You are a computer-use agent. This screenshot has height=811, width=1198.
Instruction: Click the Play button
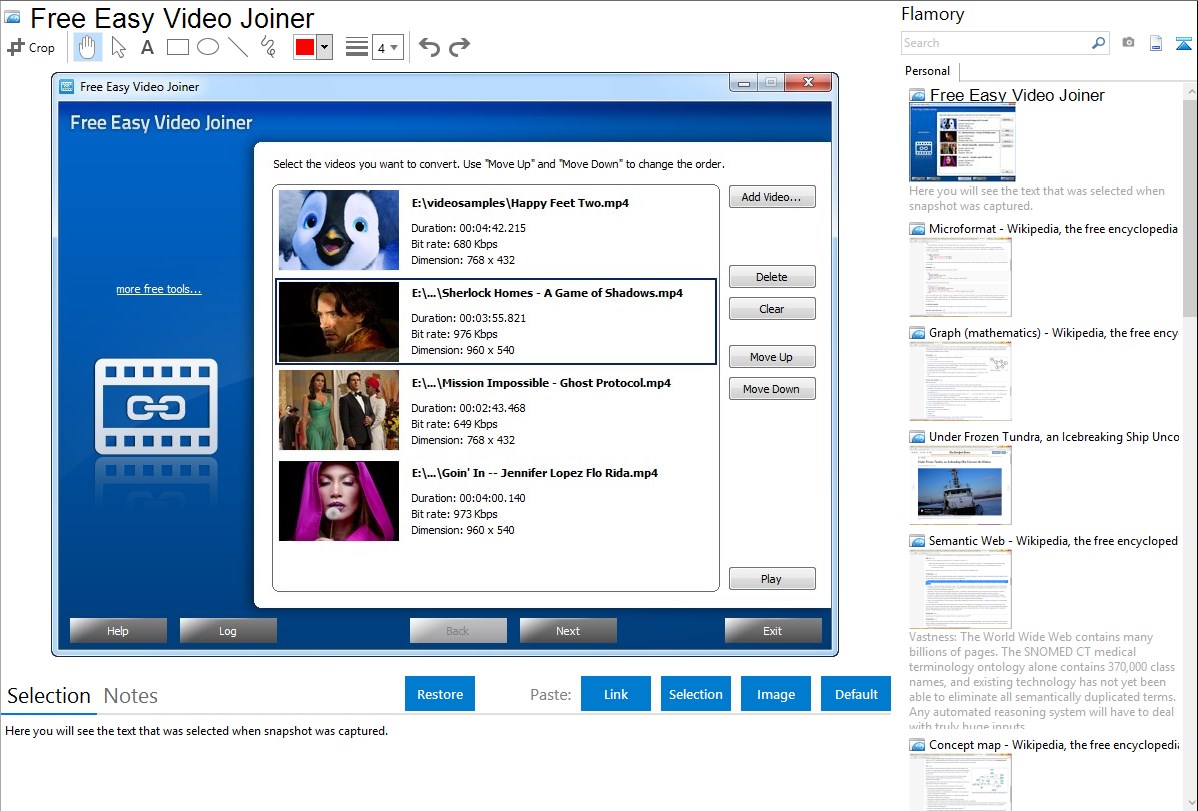pyautogui.click(x=772, y=579)
